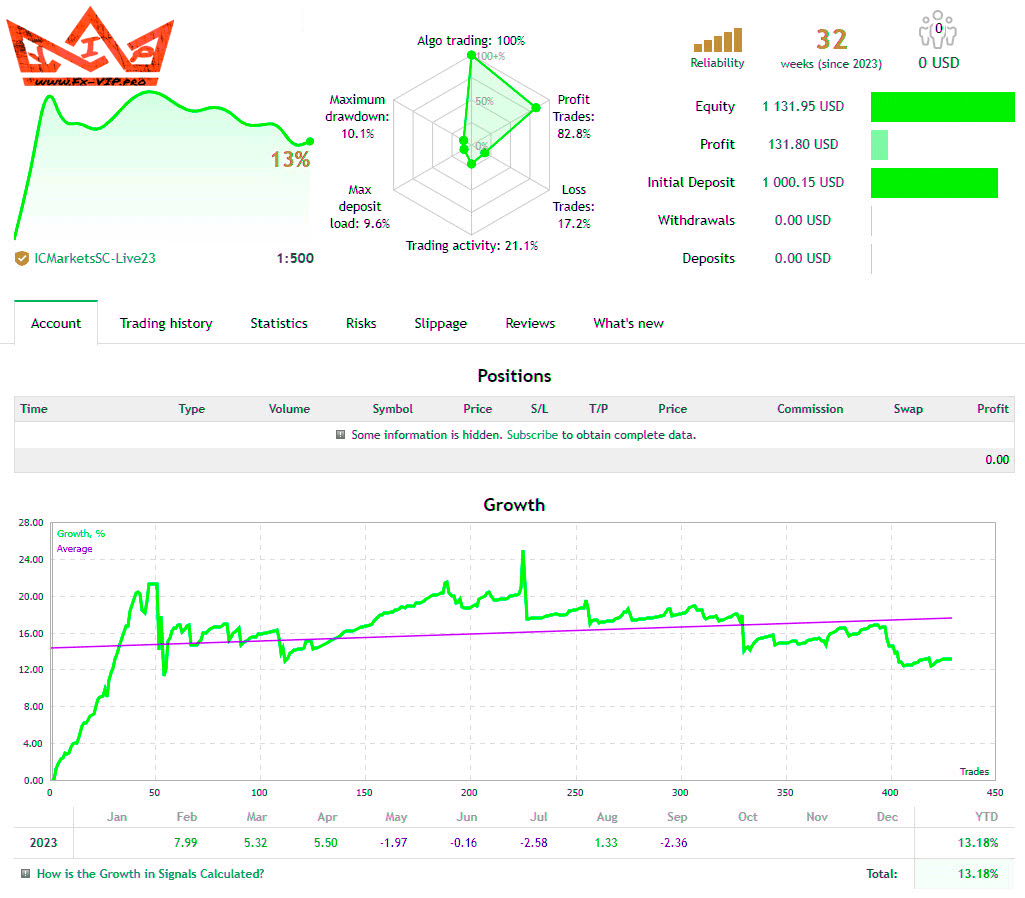The width and height of the screenshot is (1025, 898).
Task: Click the question icon beside Growth calculation link
Action: (25, 873)
